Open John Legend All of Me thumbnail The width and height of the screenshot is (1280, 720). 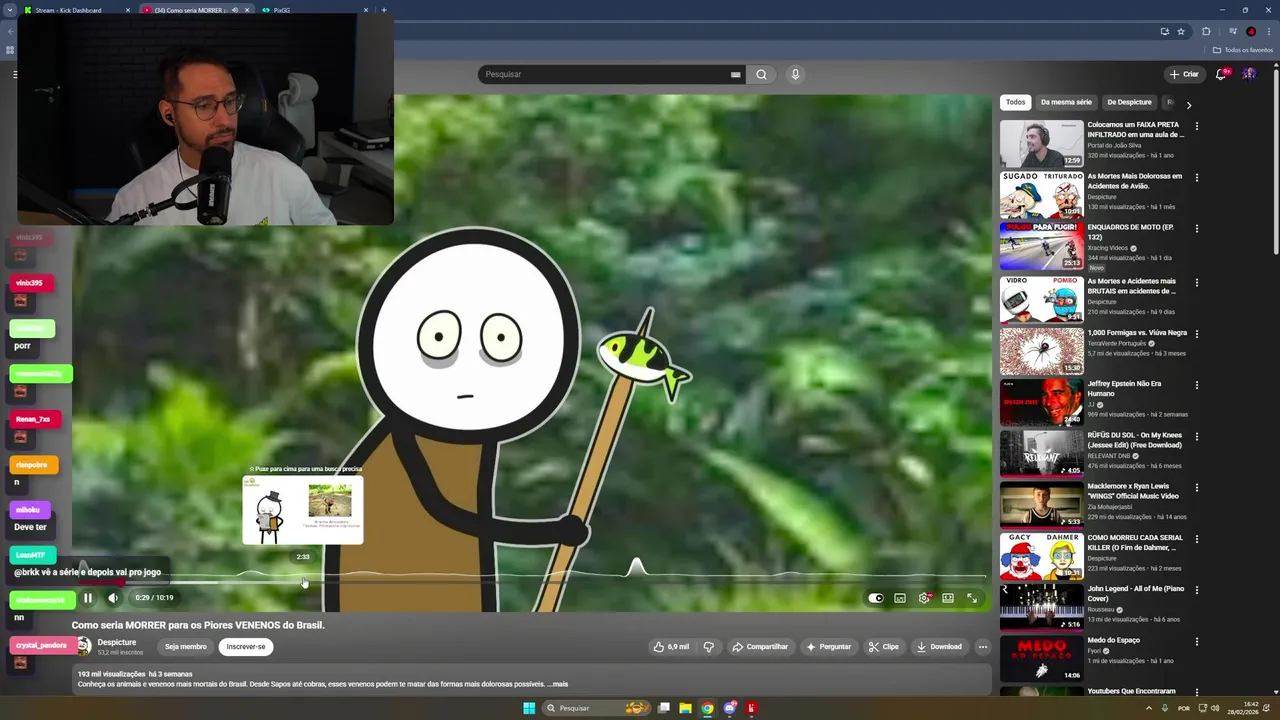point(1041,607)
